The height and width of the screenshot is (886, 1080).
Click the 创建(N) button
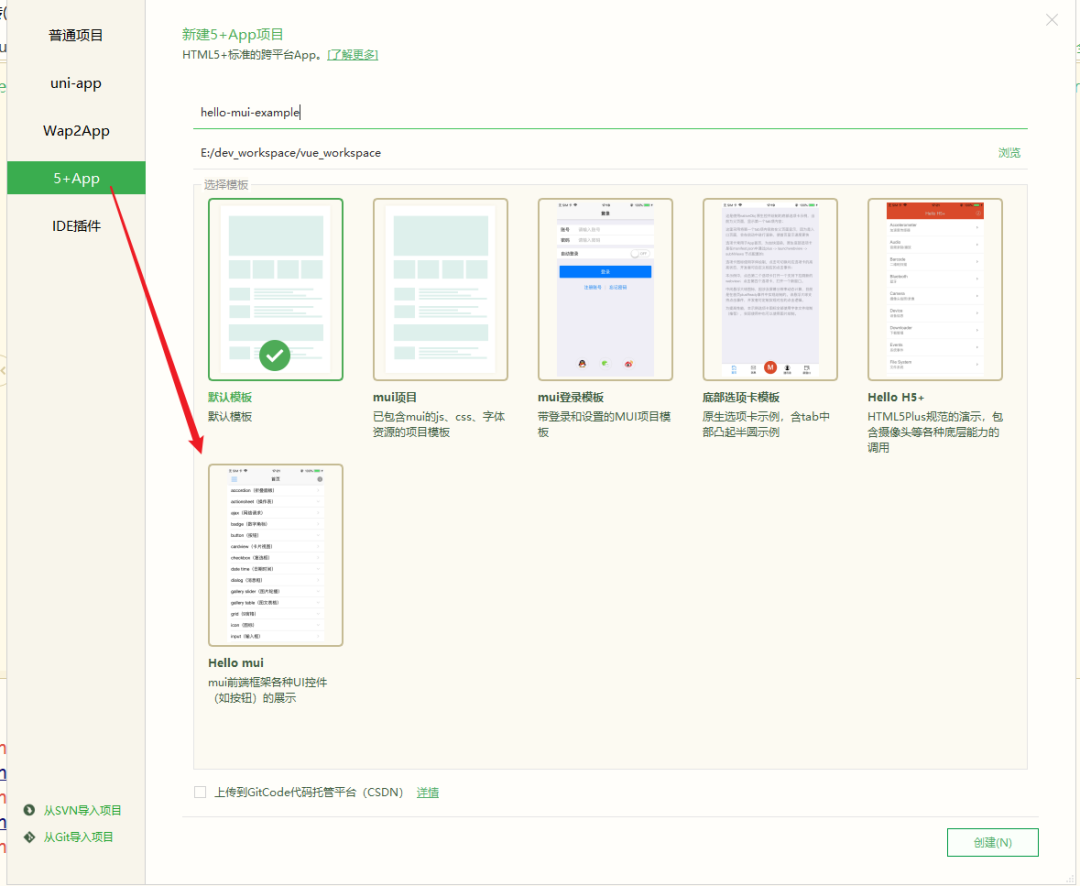[x=993, y=842]
